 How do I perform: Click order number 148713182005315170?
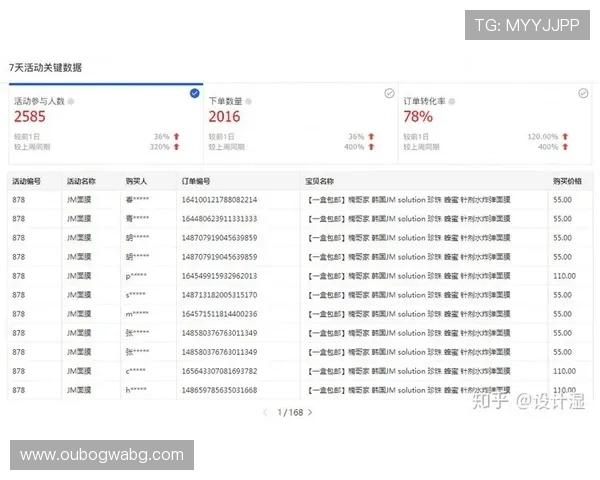(219, 295)
